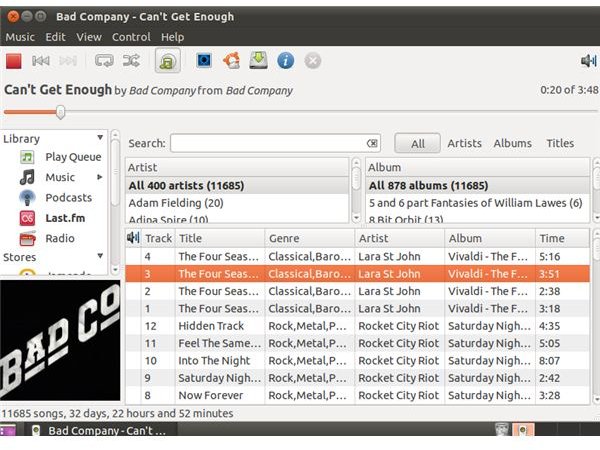Click the greyed-out cancel icon in toolbar
This screenshot has width=600, height=450.
[x=313, y=61]
